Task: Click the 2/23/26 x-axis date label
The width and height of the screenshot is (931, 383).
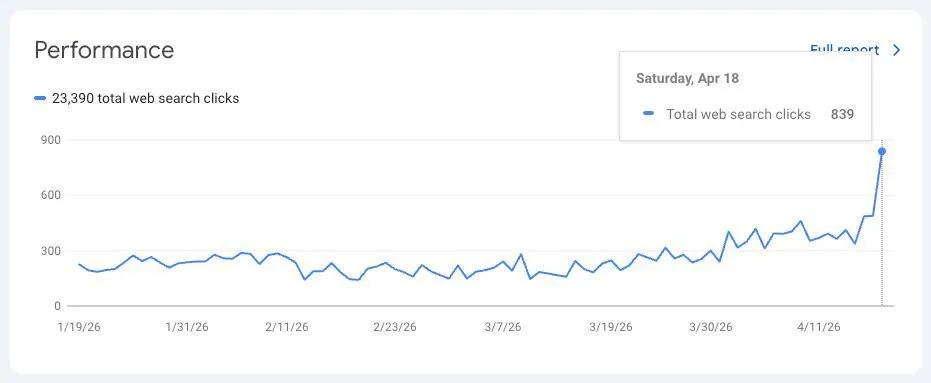Action: [395, 327]
